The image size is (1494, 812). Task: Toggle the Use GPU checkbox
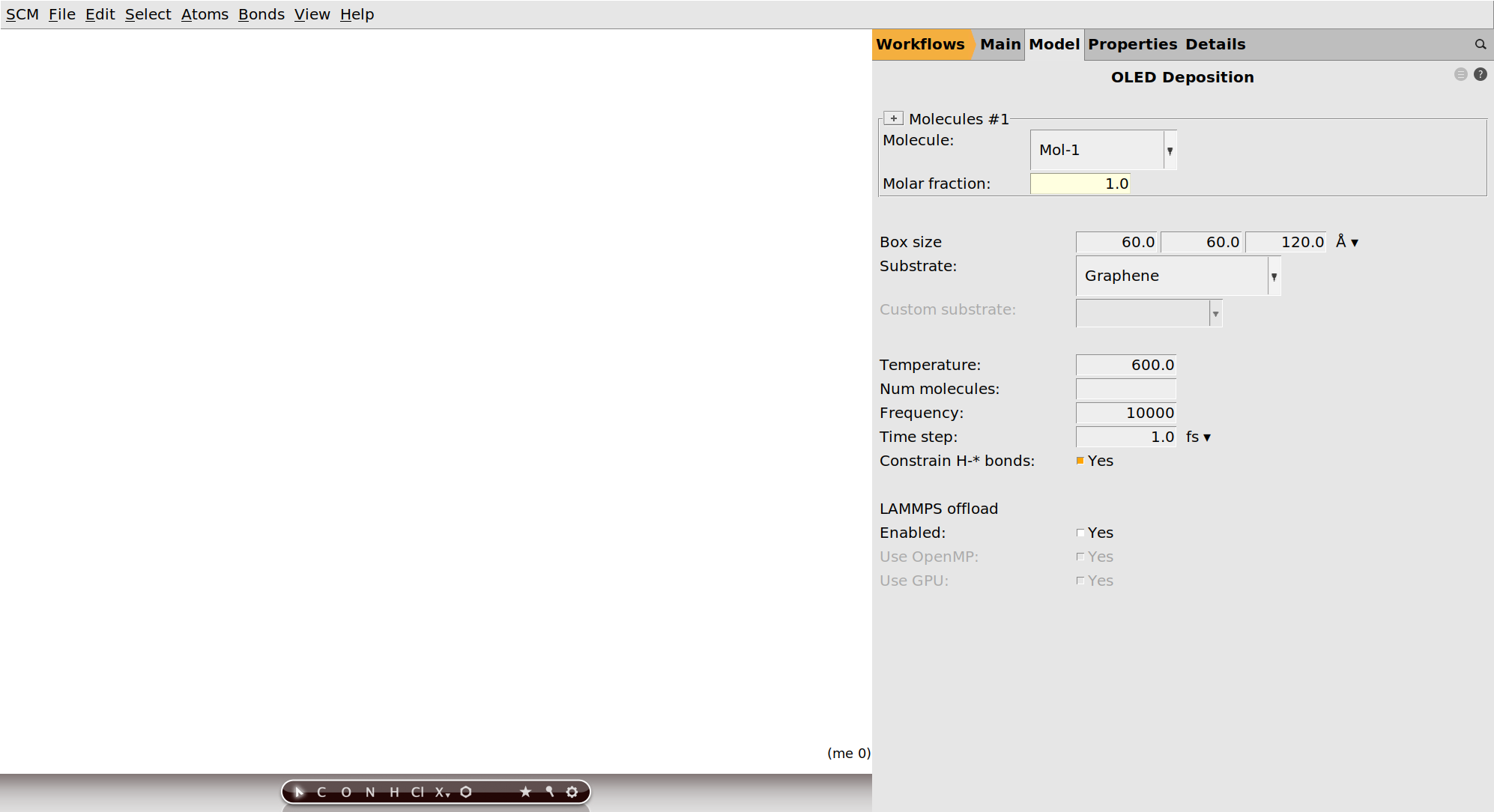[1080, 581]
